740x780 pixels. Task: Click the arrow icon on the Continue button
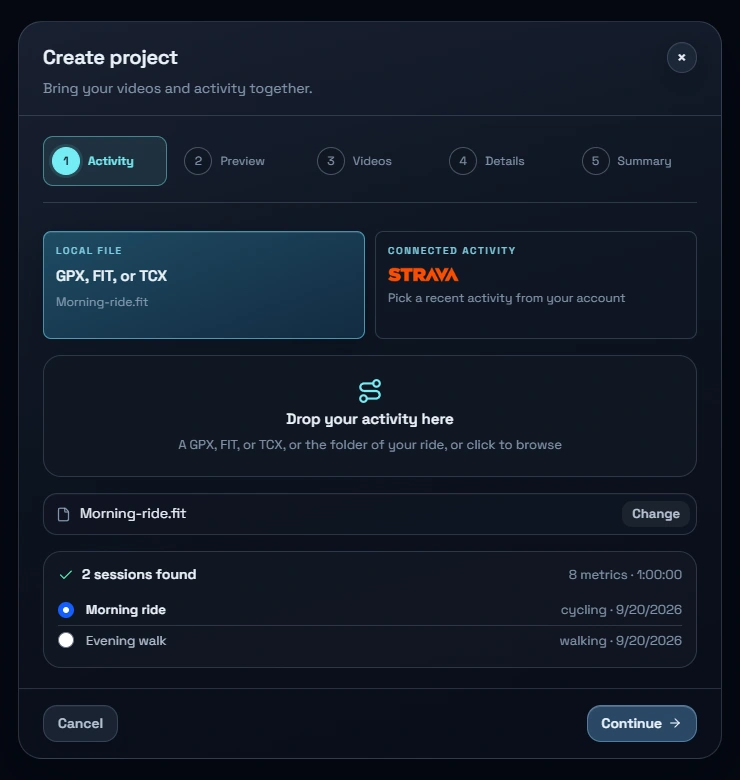[x=675, y=723]
